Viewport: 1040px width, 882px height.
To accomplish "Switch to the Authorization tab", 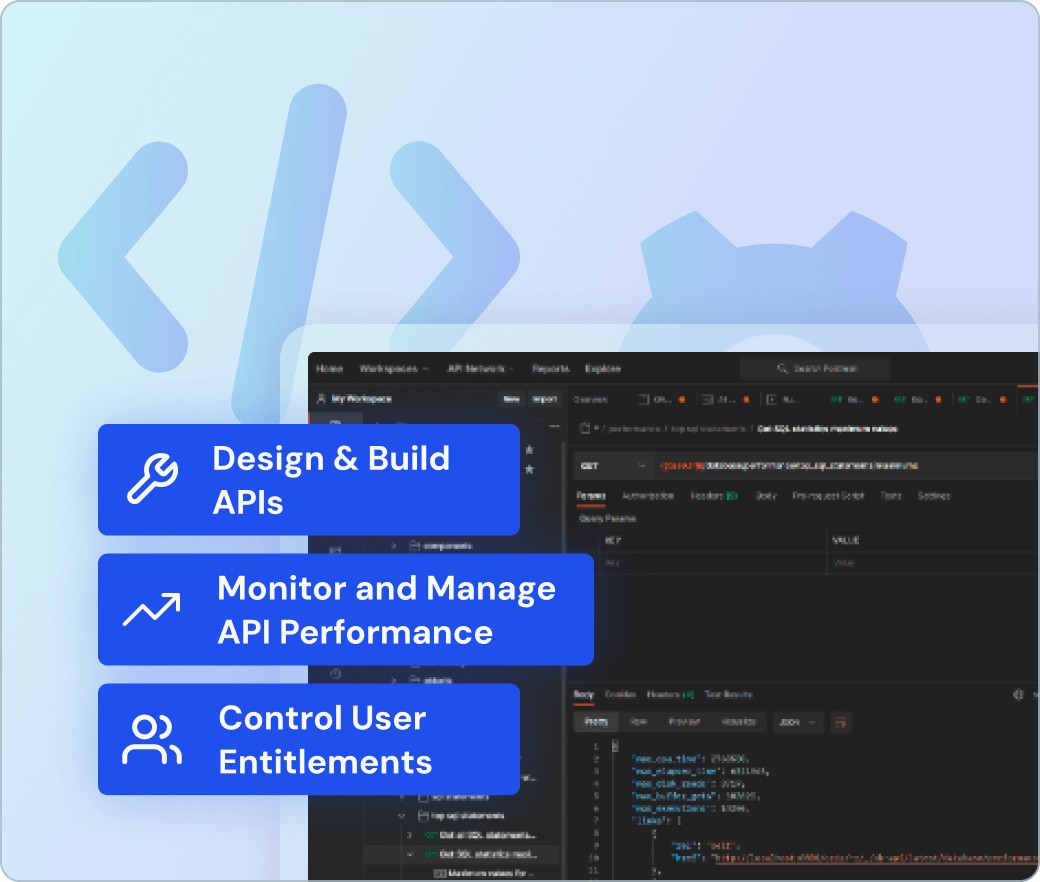I will coord(648,496).
